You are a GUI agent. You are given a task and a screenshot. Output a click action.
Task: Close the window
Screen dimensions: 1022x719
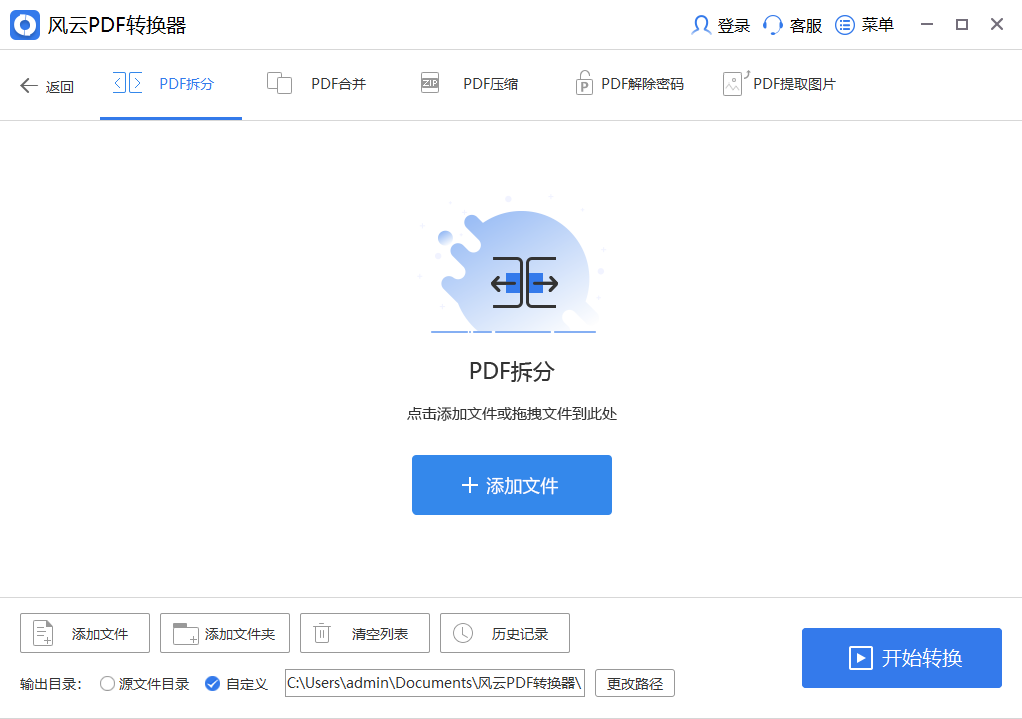point(997,25)
